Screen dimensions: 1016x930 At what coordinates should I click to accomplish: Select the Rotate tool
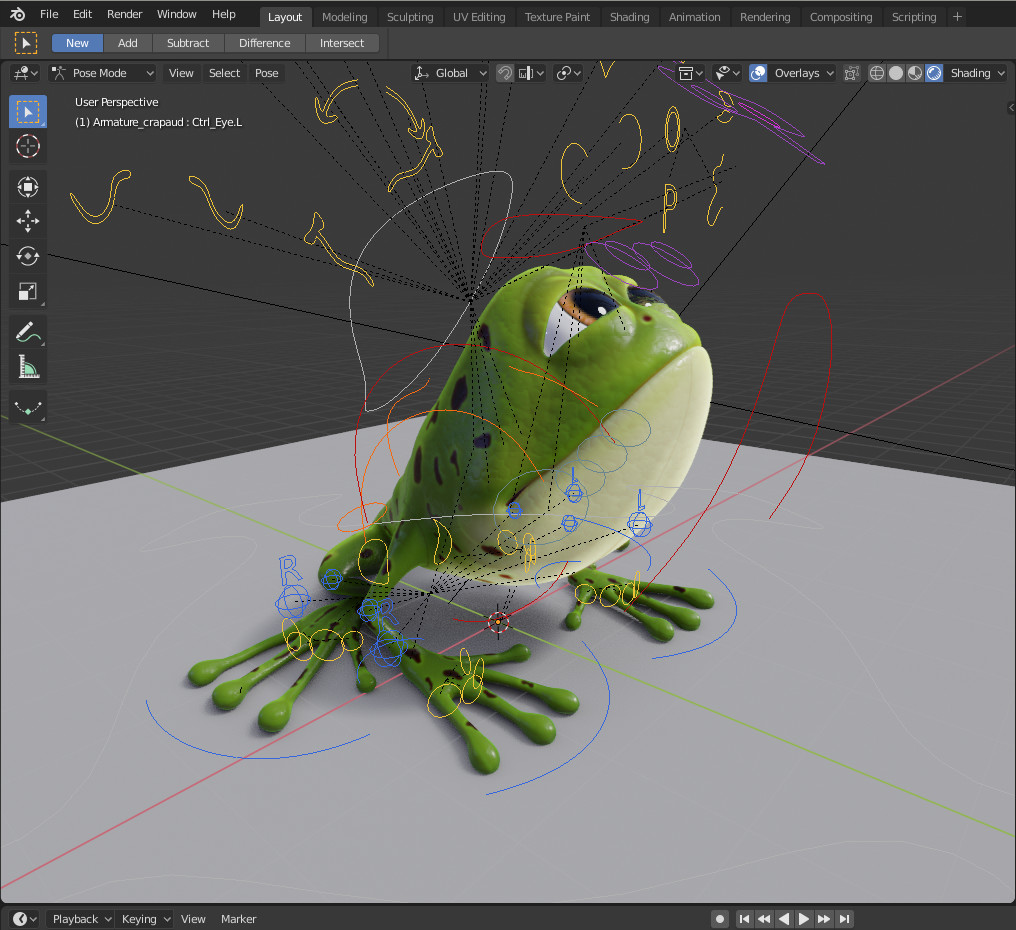point(27,256)
